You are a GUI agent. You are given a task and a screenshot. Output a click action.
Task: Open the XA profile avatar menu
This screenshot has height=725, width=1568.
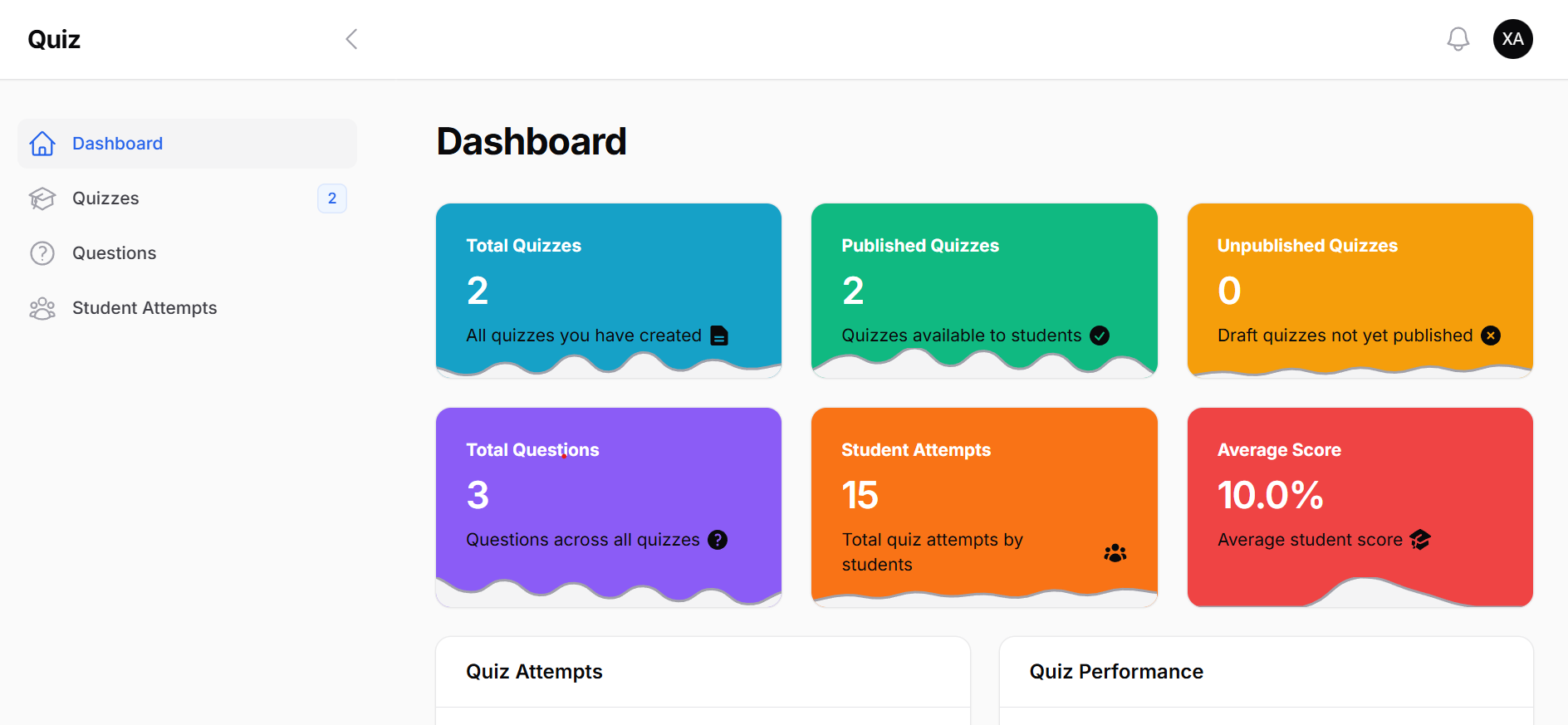[x=1512, y=38]
